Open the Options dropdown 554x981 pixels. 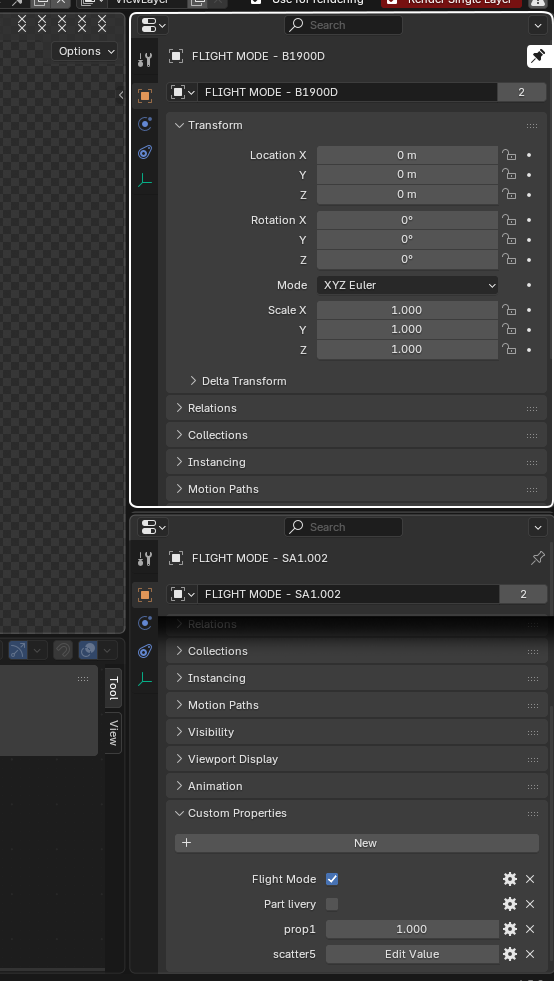point(85,51)
